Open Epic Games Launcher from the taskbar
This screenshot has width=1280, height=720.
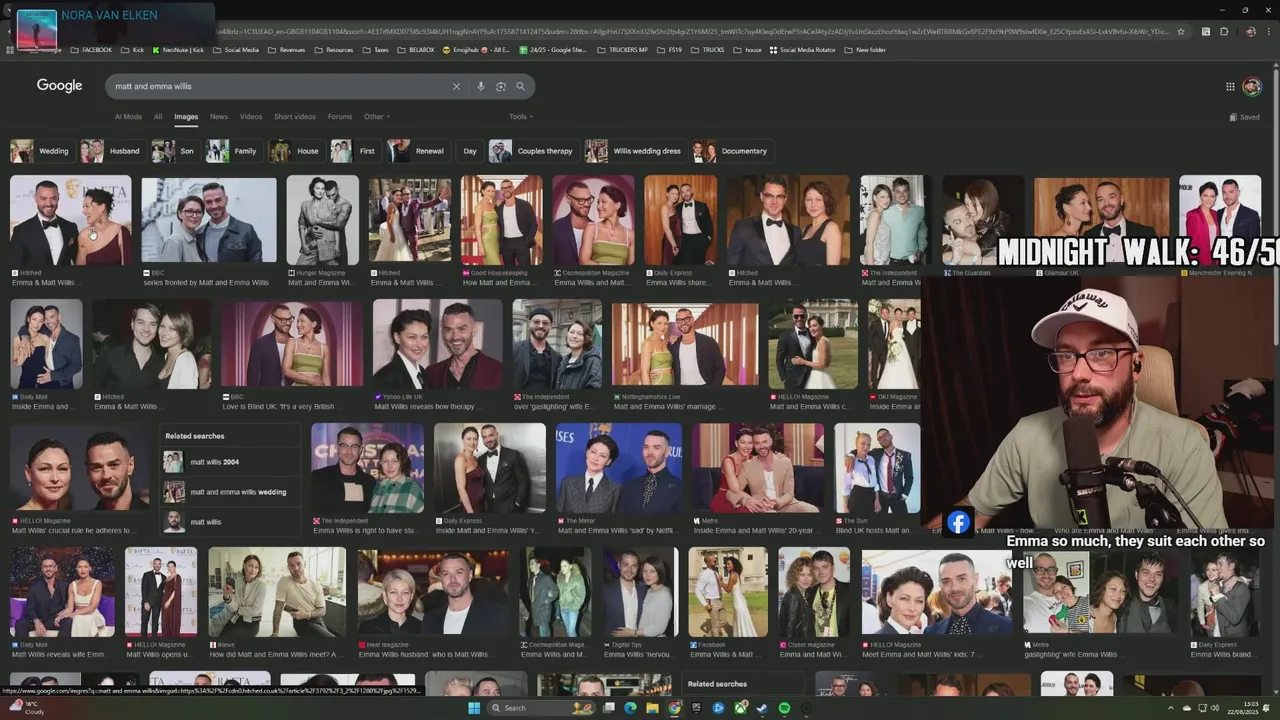(x=696, y=708)
